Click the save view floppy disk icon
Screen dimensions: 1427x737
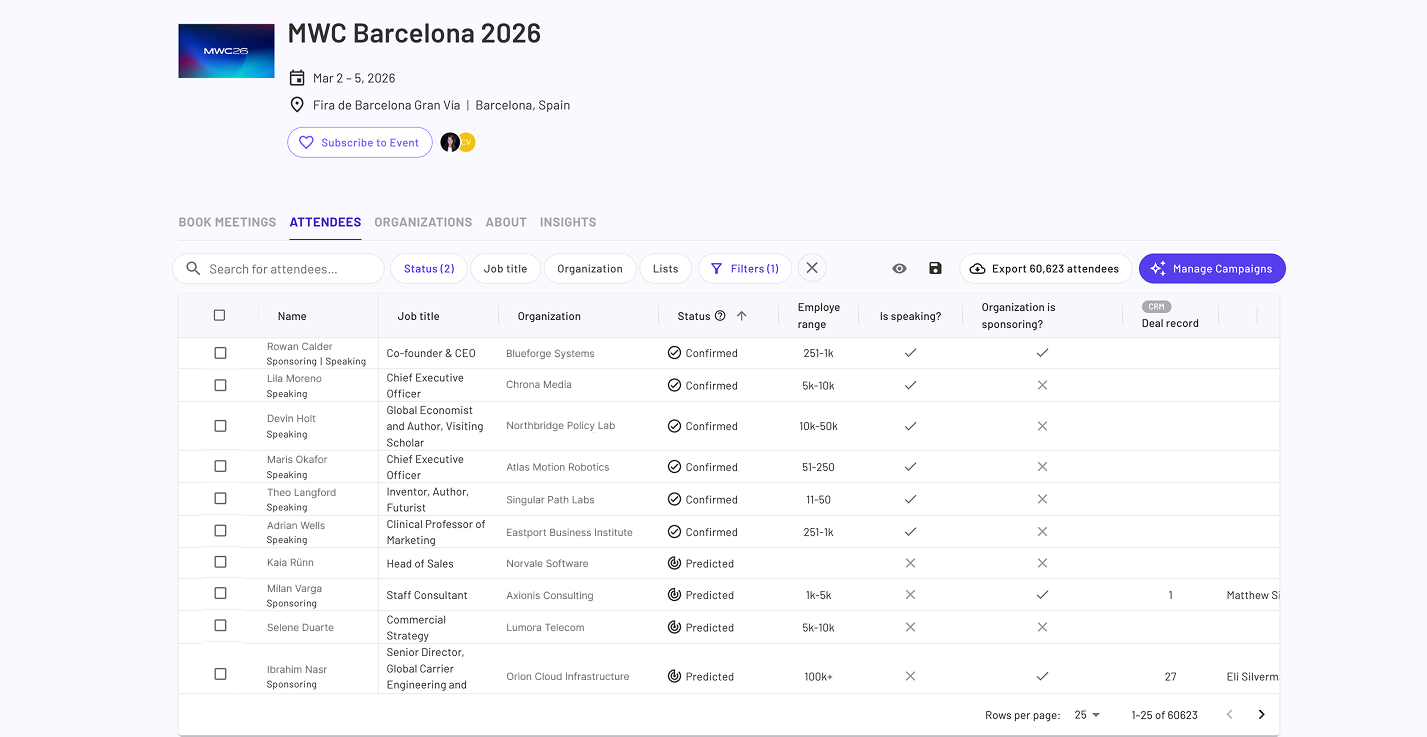click(x=935, y=268)
